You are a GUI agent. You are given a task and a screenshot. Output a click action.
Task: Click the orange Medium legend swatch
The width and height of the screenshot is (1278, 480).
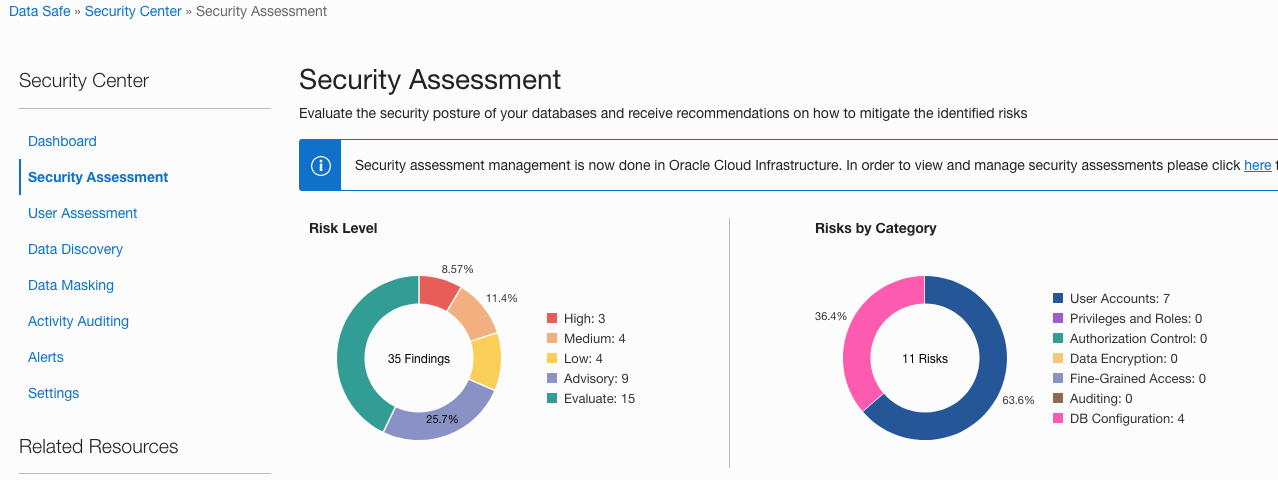point(552,339)
